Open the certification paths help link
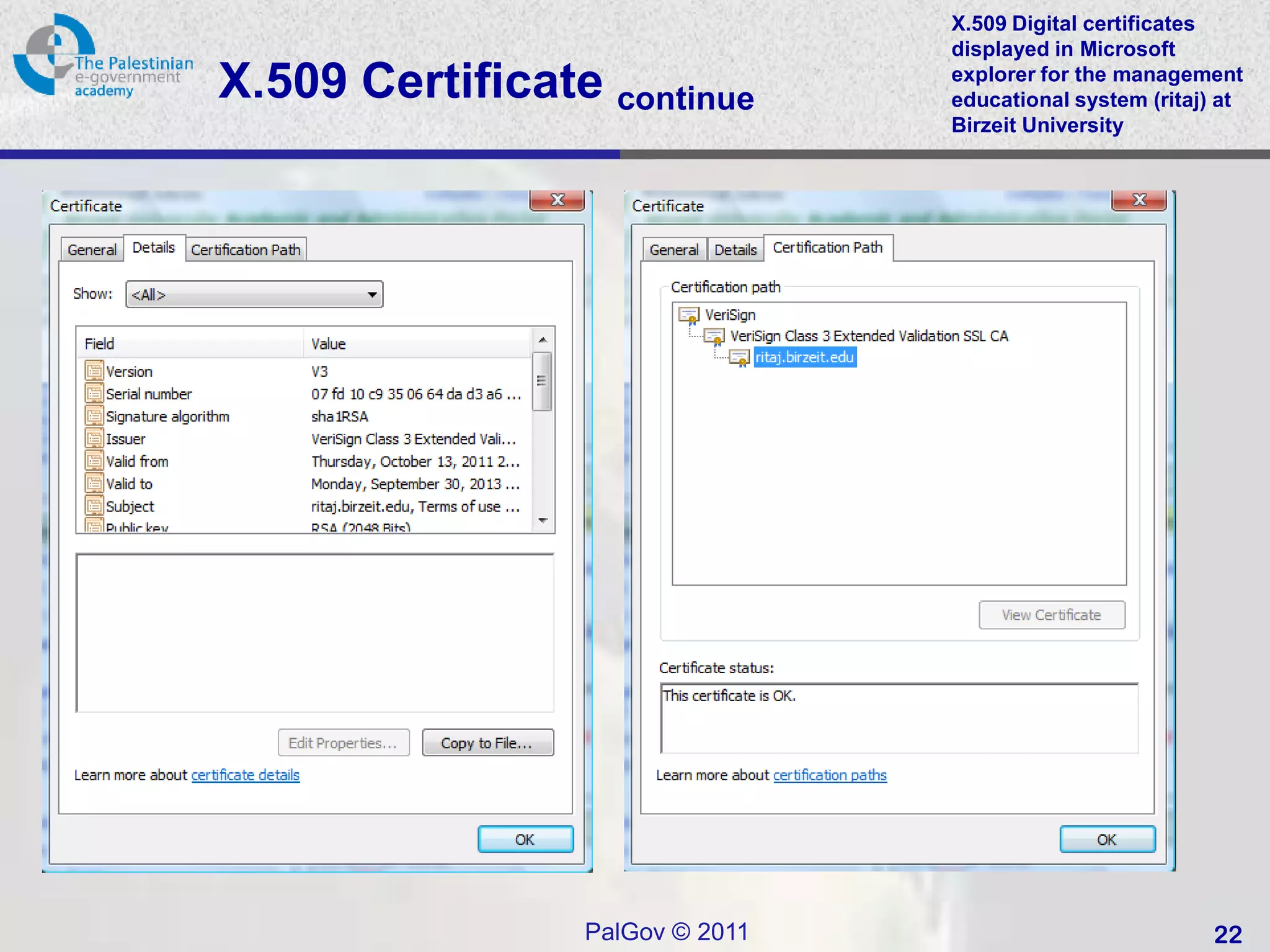The image size is (1270, 952). [830, 775]
